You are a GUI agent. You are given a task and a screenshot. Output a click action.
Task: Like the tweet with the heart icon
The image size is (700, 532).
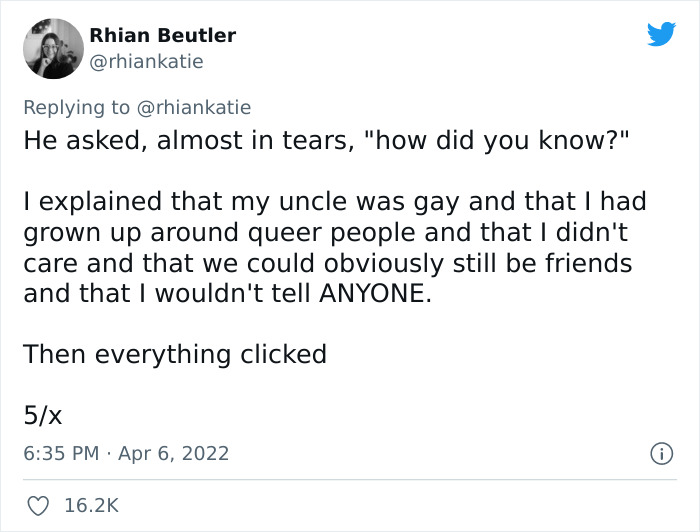tap(37, 506)
